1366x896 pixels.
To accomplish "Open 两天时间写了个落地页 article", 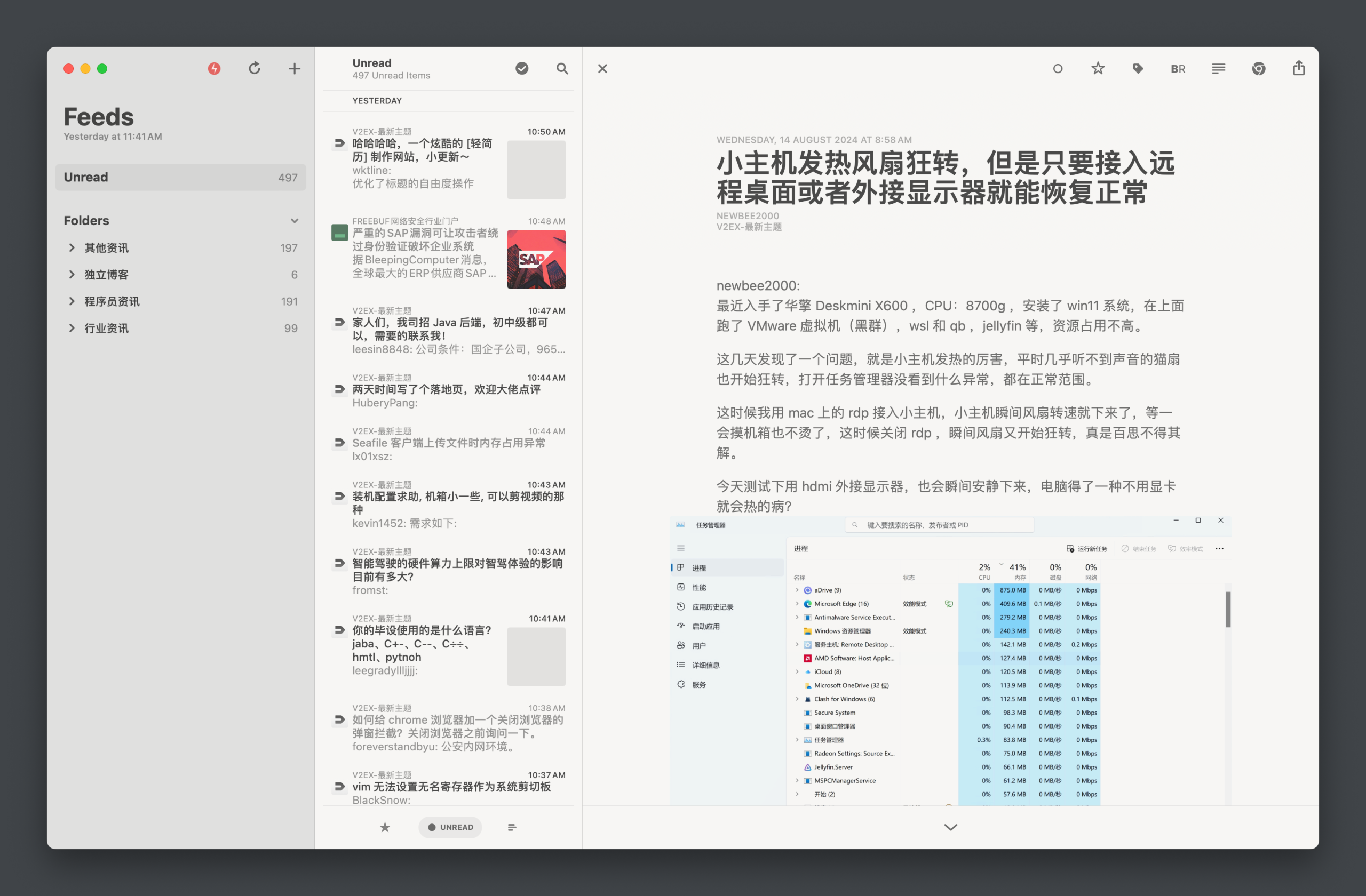I will [449, 390].
